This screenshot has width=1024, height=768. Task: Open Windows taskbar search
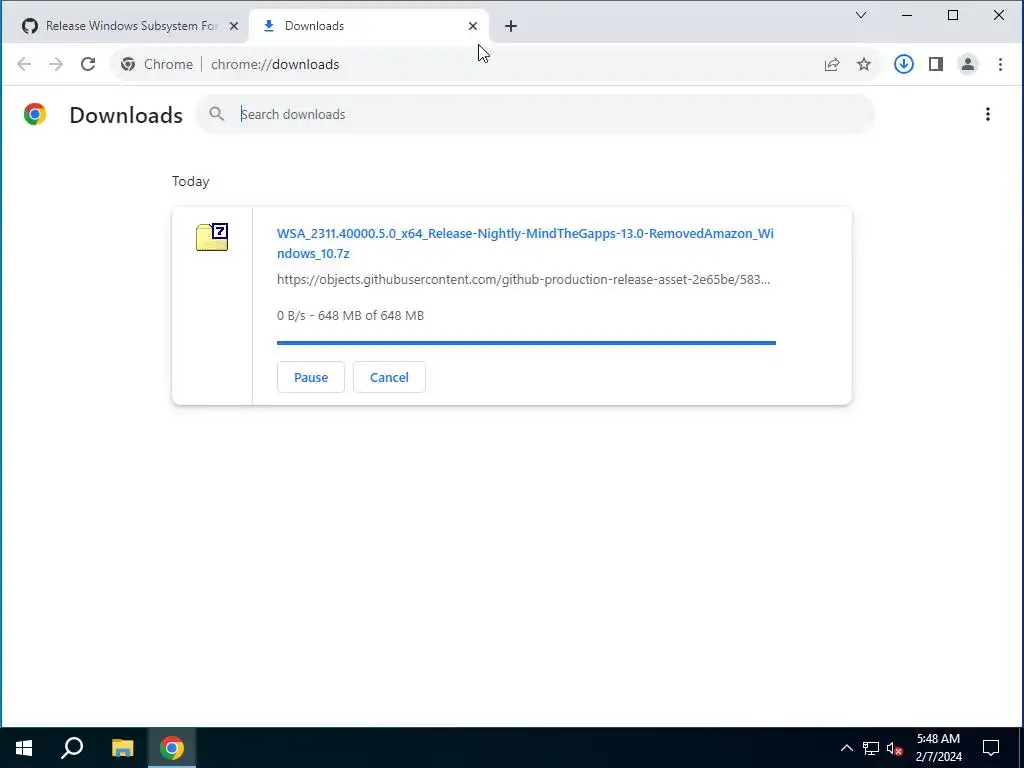72,748
